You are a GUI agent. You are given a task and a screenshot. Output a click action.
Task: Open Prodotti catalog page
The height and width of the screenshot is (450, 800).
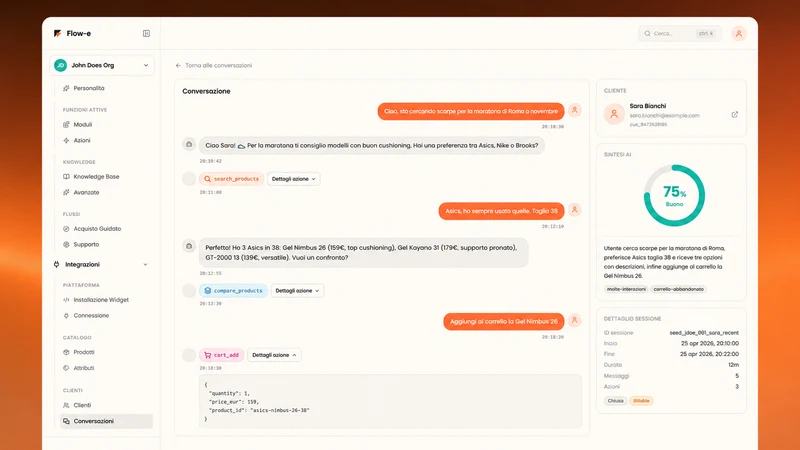coord(84,352)
